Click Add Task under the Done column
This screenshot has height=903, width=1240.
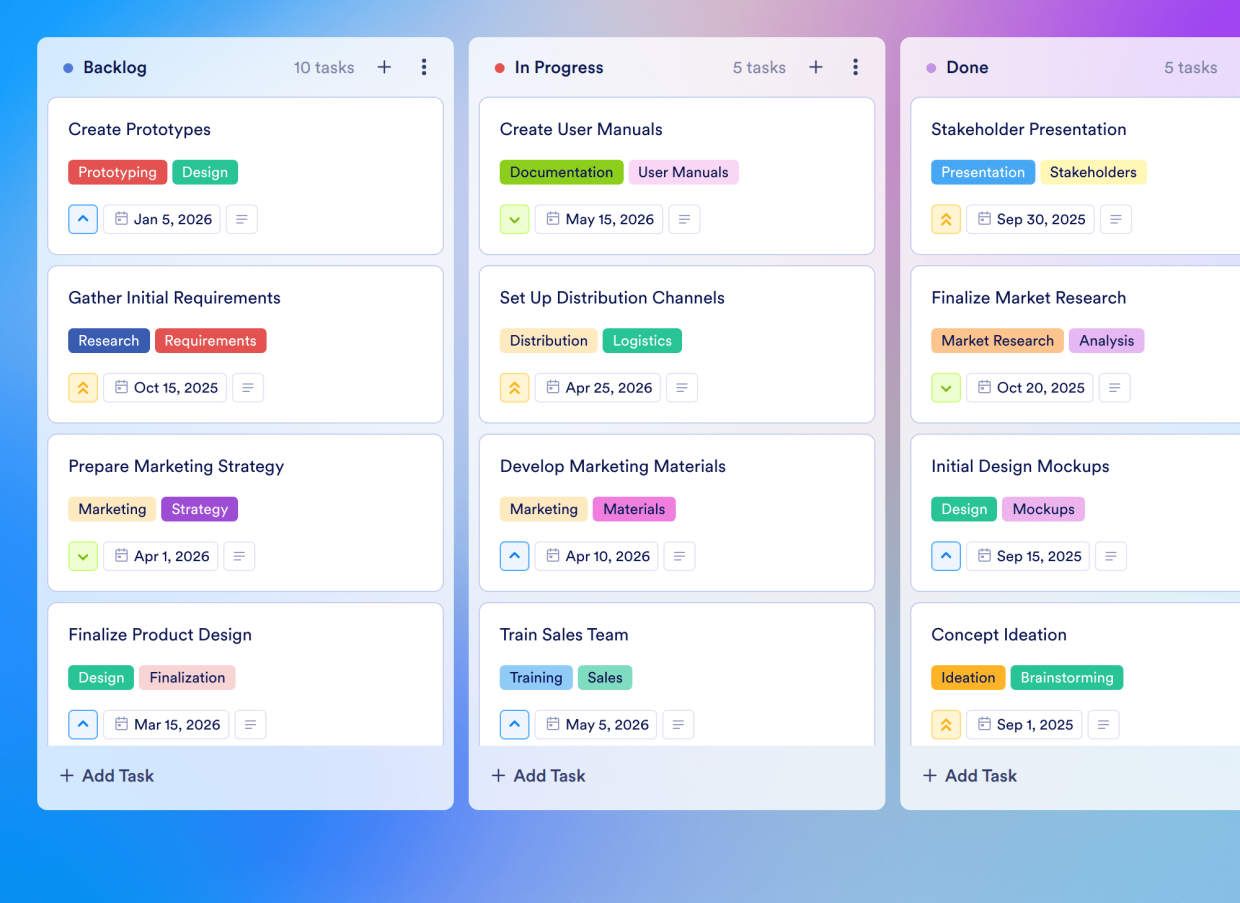(968, 775)
